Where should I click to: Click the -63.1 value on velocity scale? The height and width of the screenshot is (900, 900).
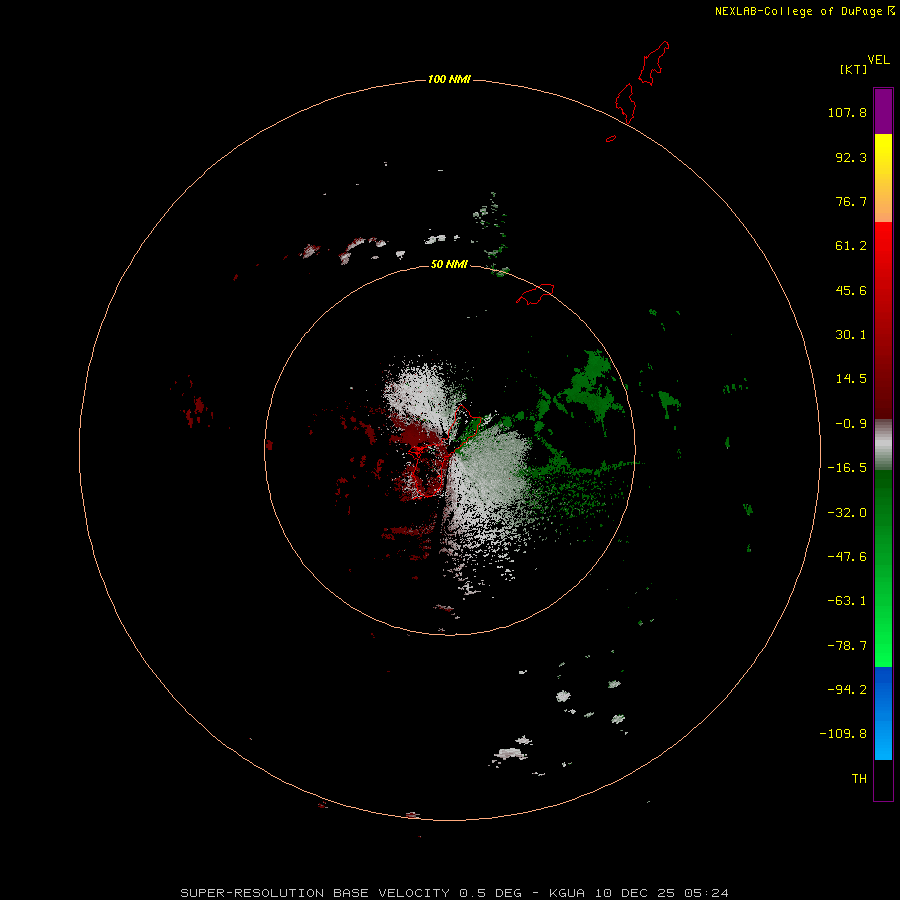point(847,601)
